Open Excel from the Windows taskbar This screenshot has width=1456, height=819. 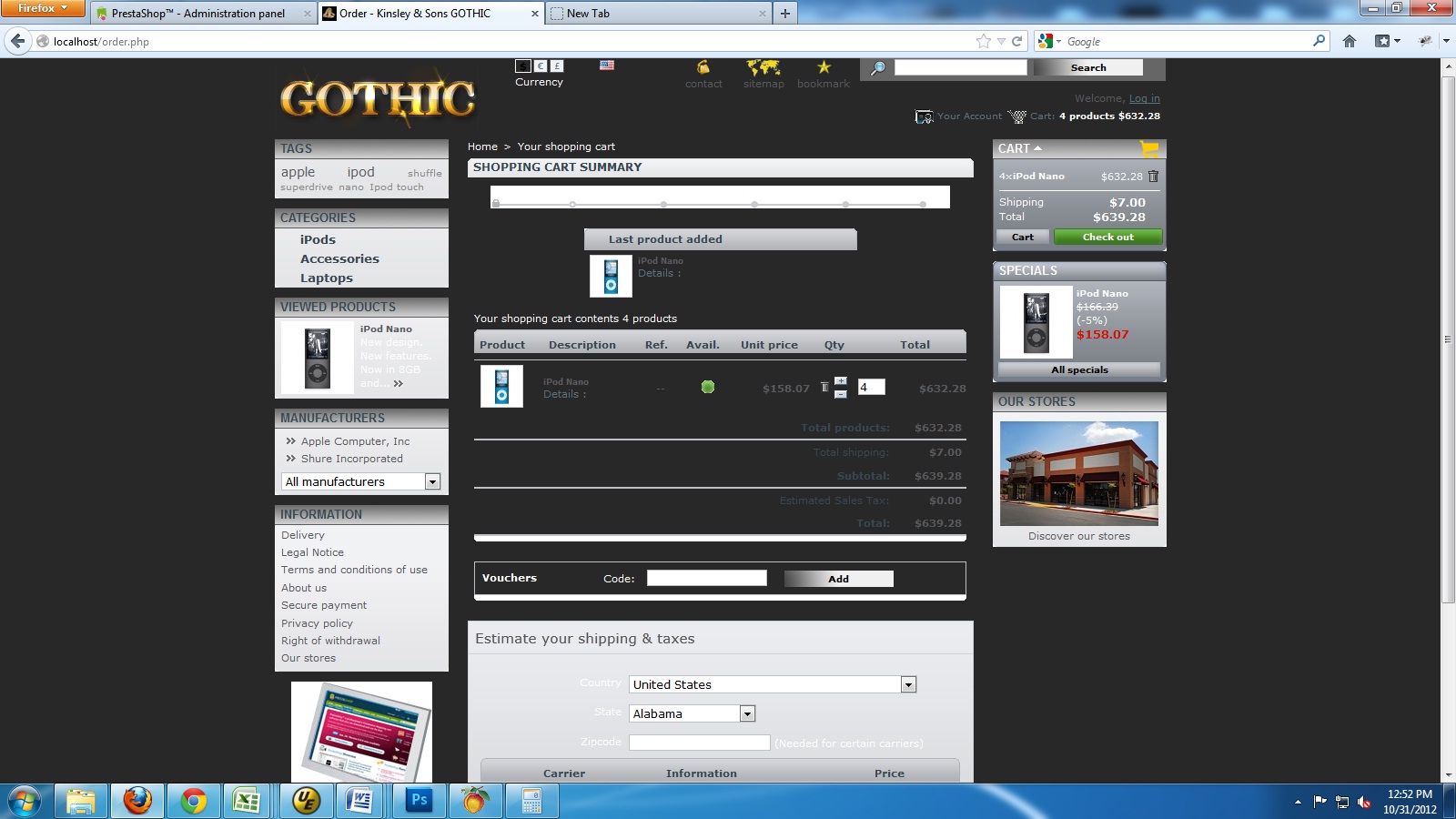[248, 801]
